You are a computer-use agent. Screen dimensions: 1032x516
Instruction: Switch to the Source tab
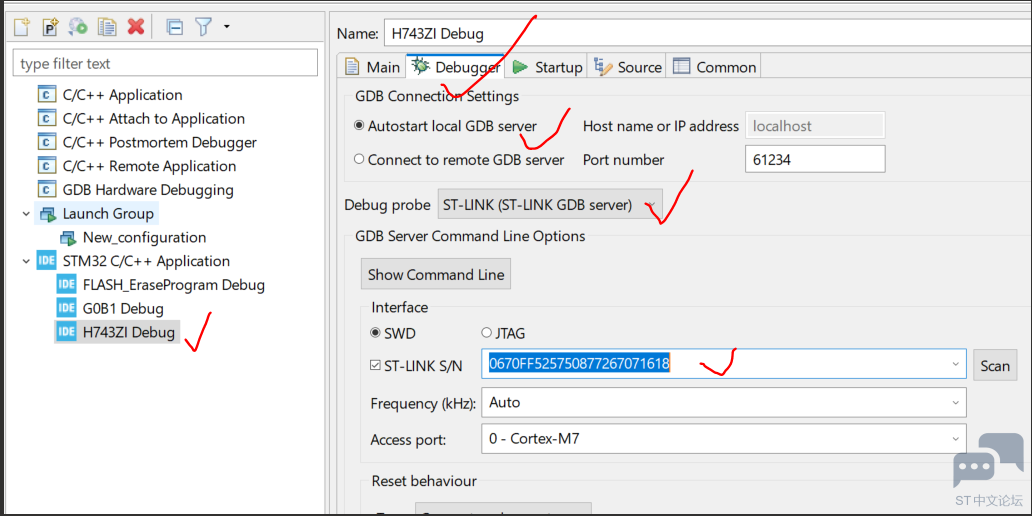click(x=627, y=67)
